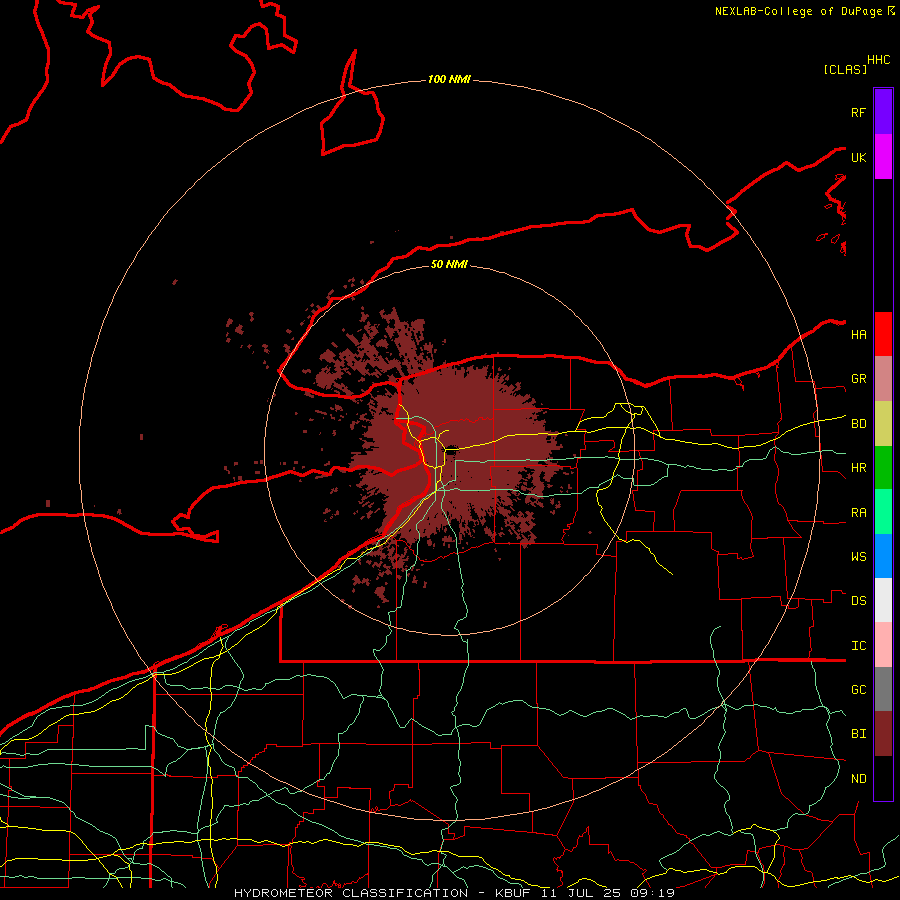Image resolution: width=900 pixels, height=900 pixels.
Task: Click the 'IC' legend label
Action: [858, 646]
